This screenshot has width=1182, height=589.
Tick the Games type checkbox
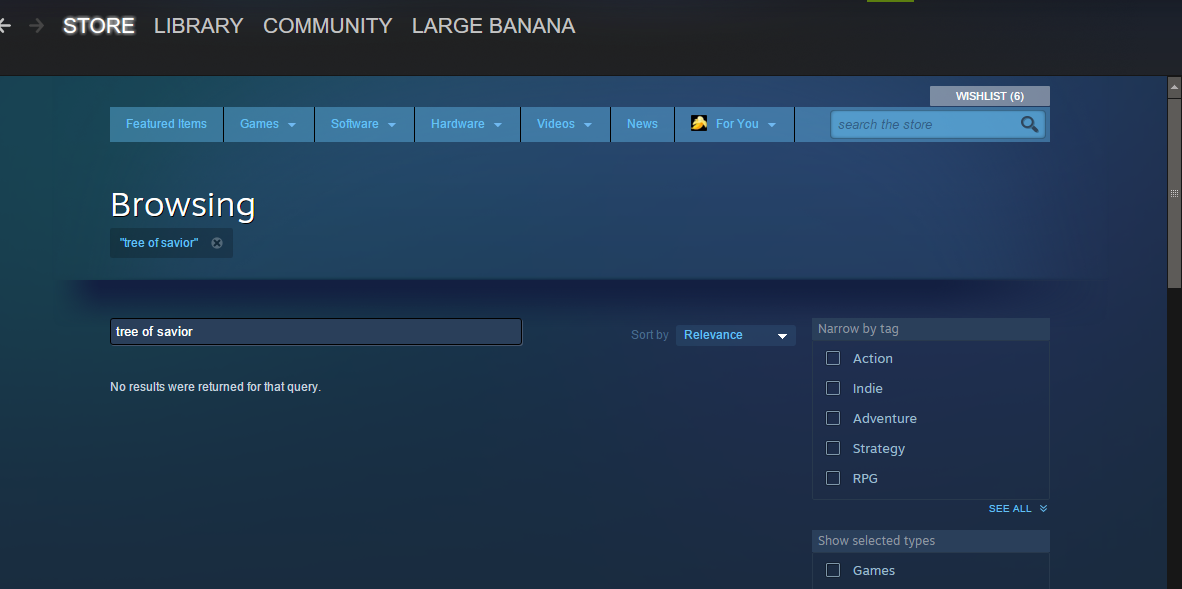tap(833, 570)
